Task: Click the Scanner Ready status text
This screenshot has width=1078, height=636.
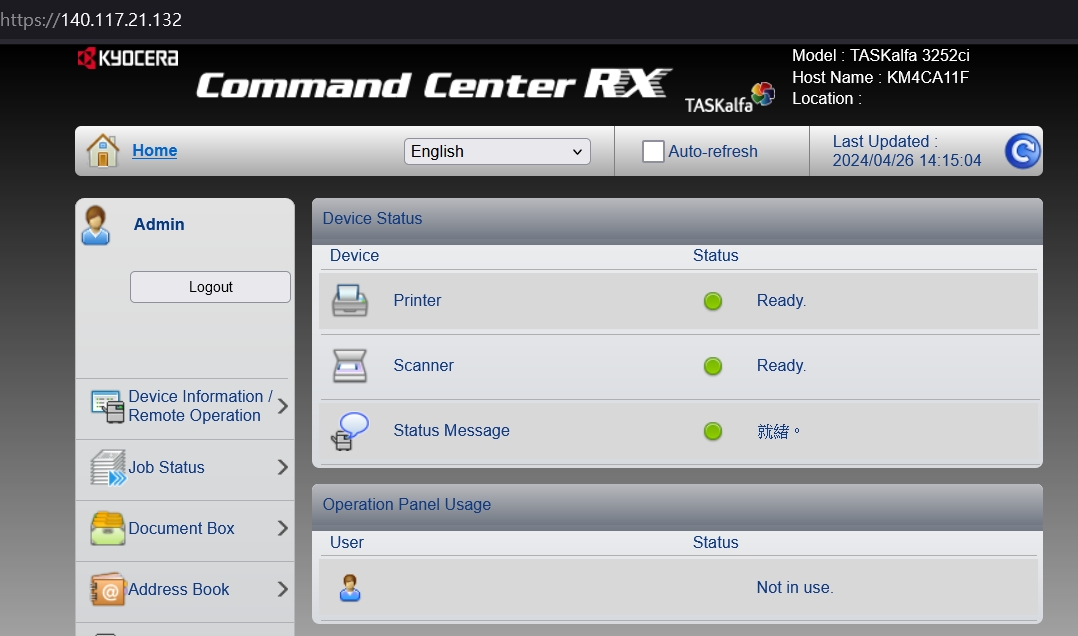Action: coord(781,365)
